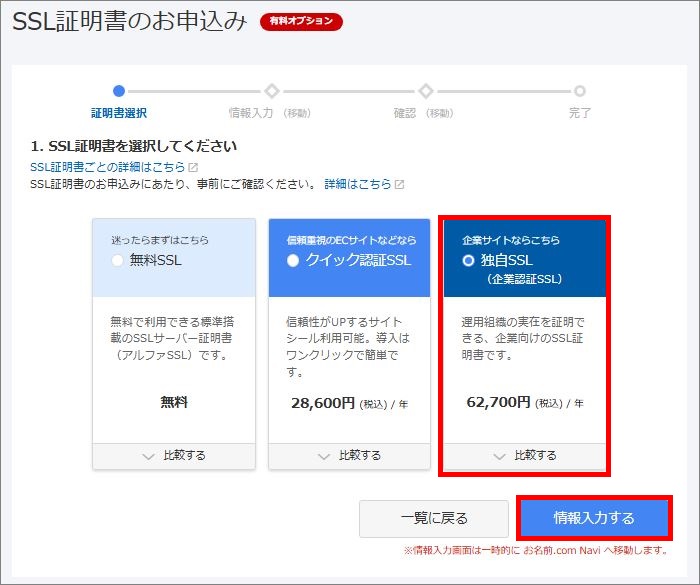700x585 pixels.
Task: Expand 比較する under the 無料SSL card
Action: (174, 455)
